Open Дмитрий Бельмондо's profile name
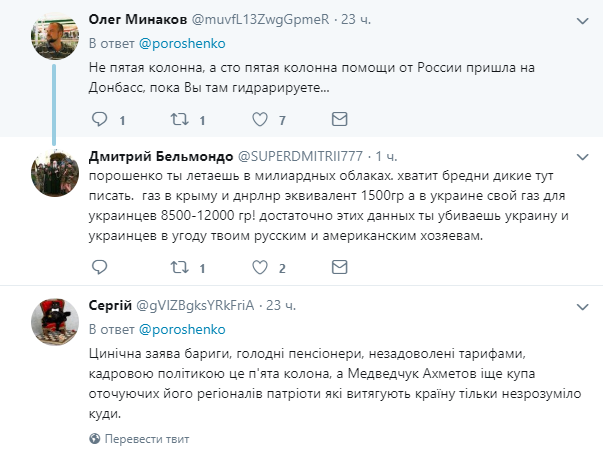The height and width of the screenshot is (449, 603). pyautogui.click(x=159, y=157)
